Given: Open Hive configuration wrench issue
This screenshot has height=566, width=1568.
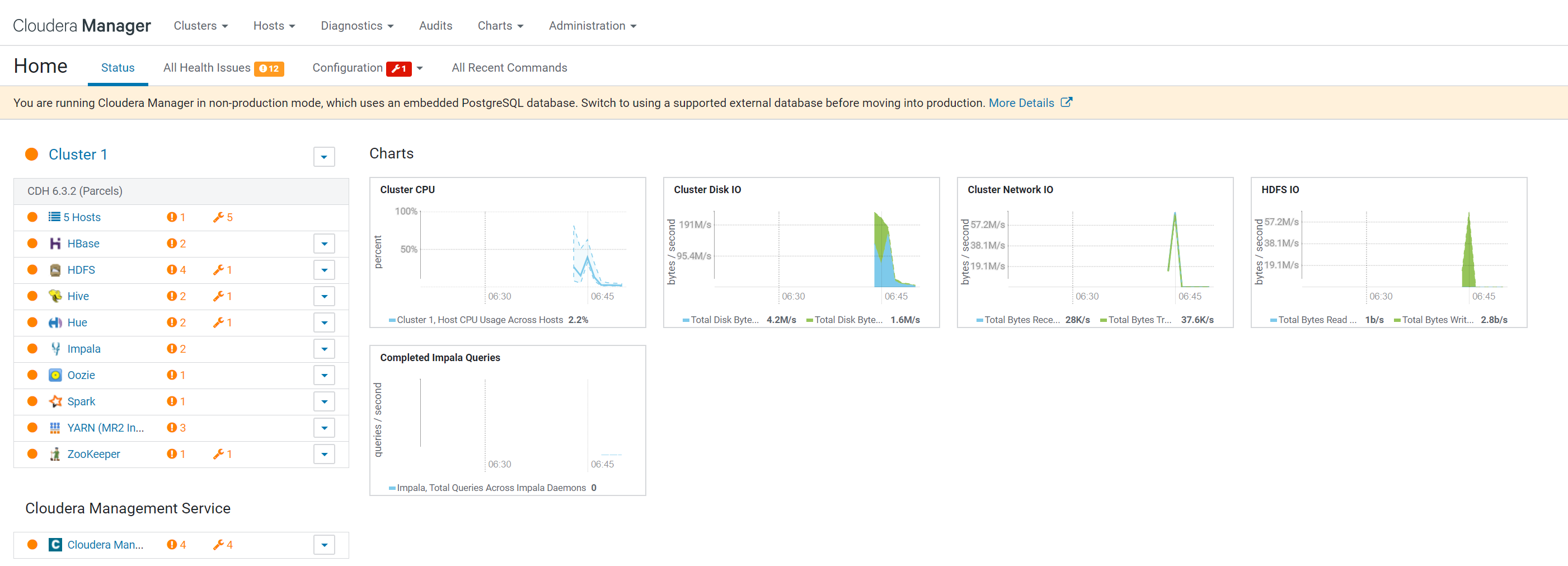Looking at the screenshot, I should pos(223,296).
